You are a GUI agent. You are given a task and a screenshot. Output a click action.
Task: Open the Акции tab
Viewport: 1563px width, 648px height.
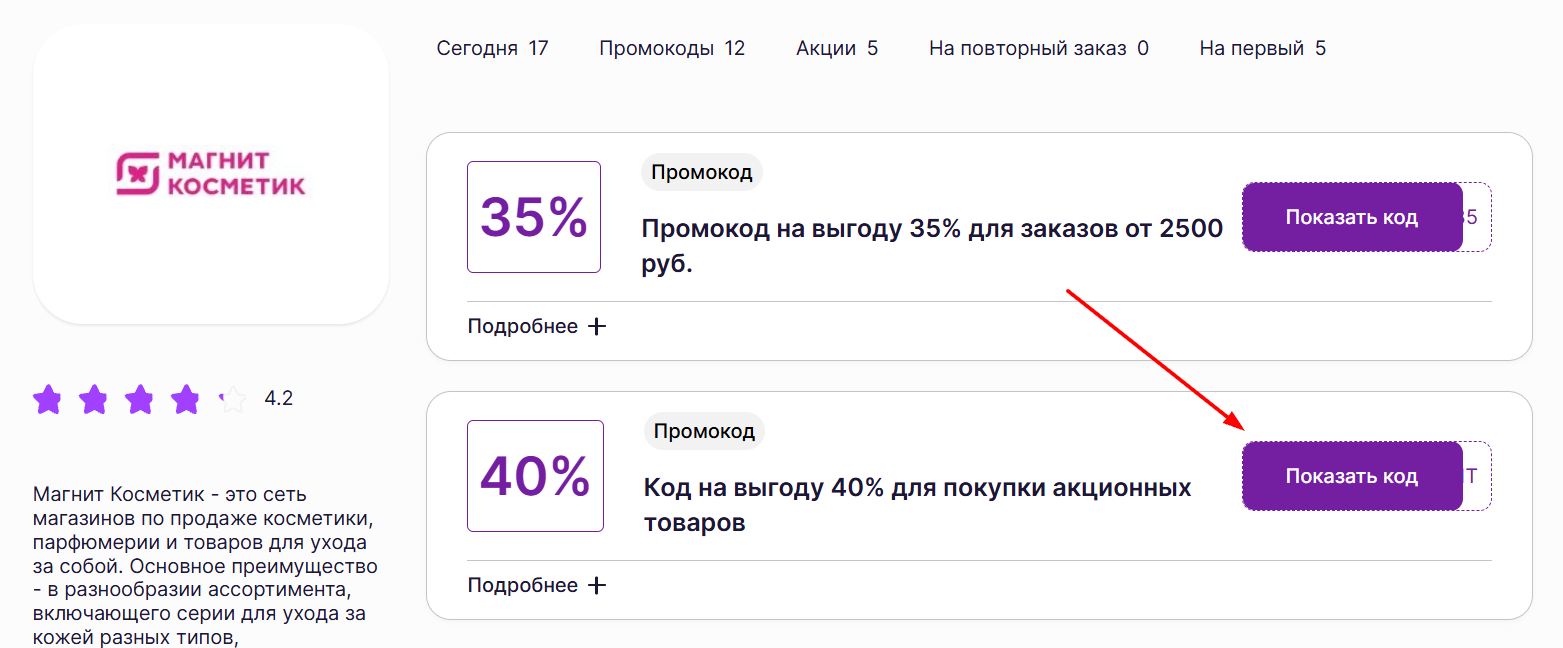tap(836, 47)
